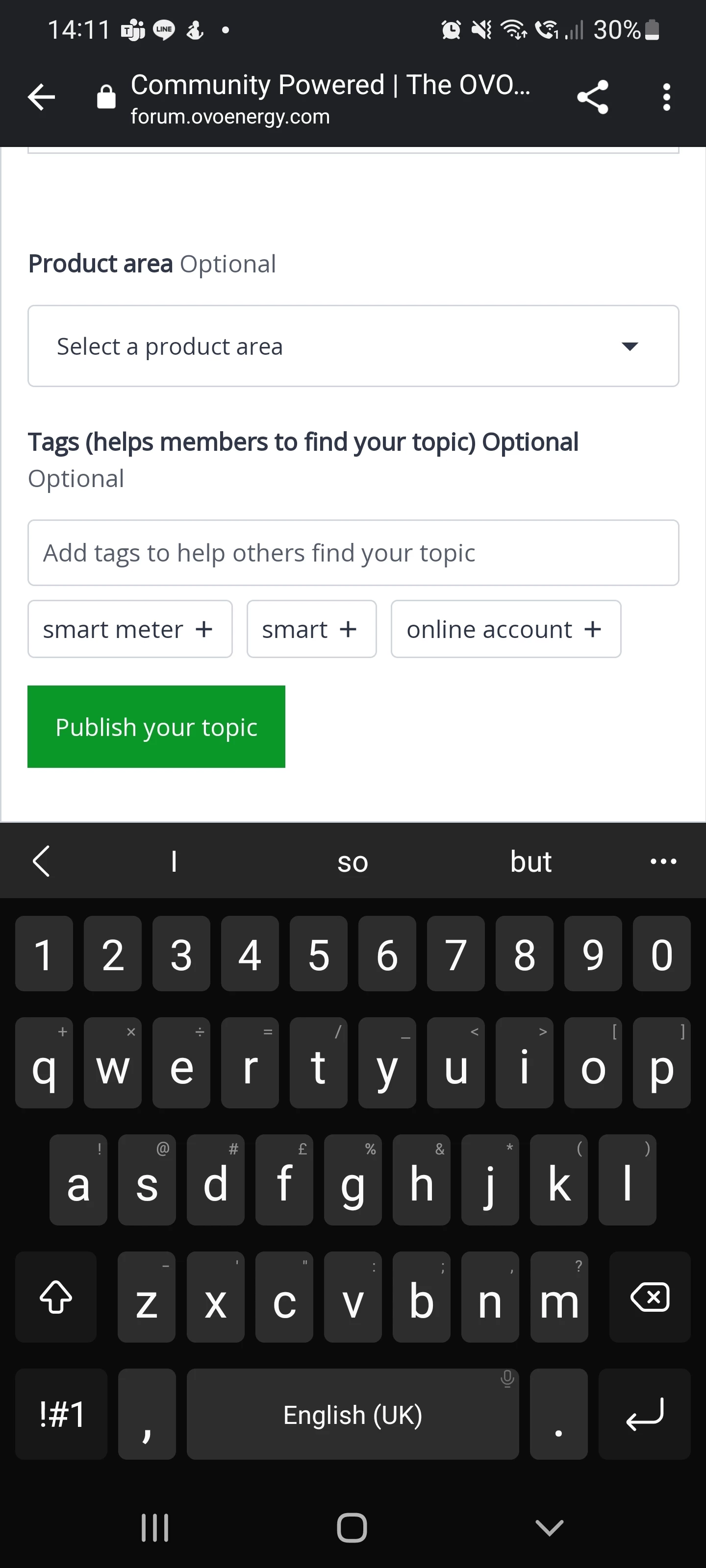This screenshot has width=706, height=1568.
Task: Add the "smart meter" tag
Action: click(x=130, y=629)
